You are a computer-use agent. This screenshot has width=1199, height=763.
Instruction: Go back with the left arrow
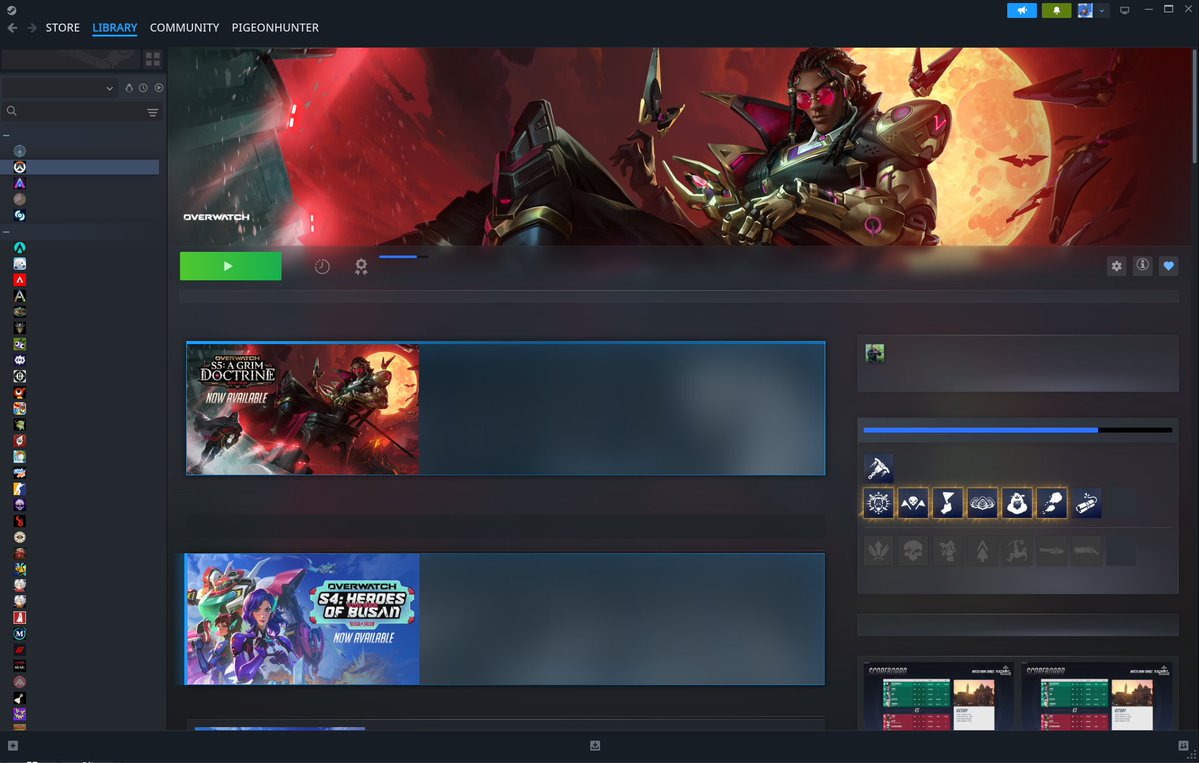pyautogui.click(x=12, y=28)
